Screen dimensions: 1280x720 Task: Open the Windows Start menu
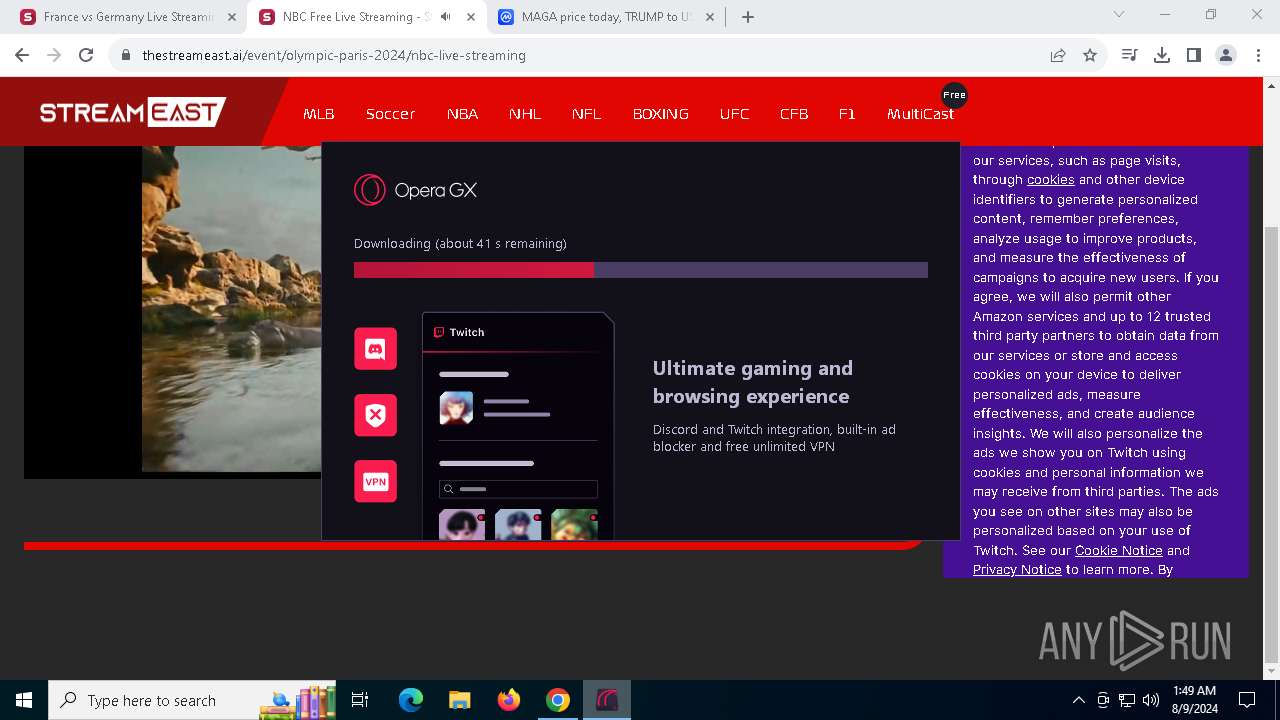(24, 700)
